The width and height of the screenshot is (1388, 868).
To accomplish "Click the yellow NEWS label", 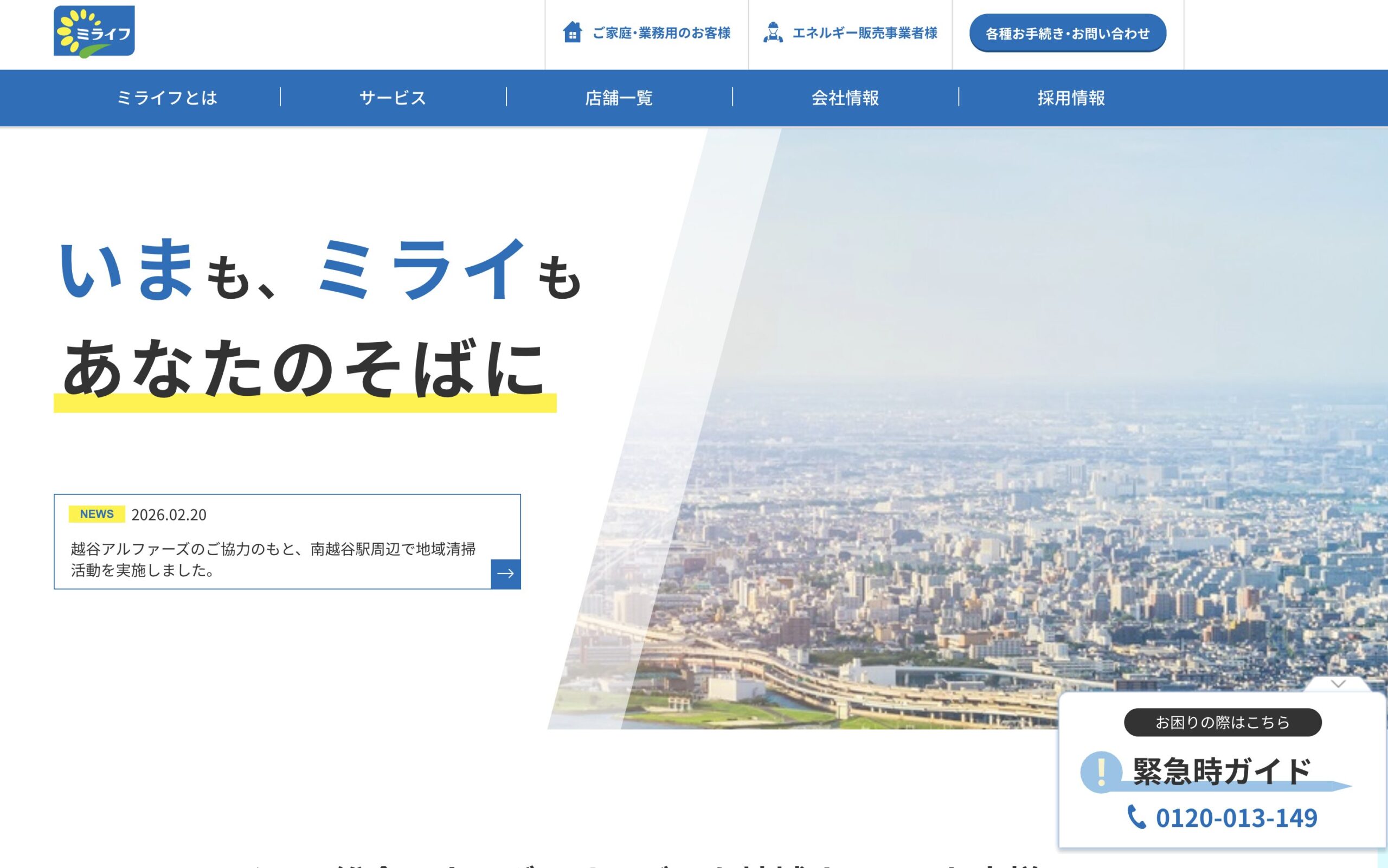I will (x=97, y=514).
